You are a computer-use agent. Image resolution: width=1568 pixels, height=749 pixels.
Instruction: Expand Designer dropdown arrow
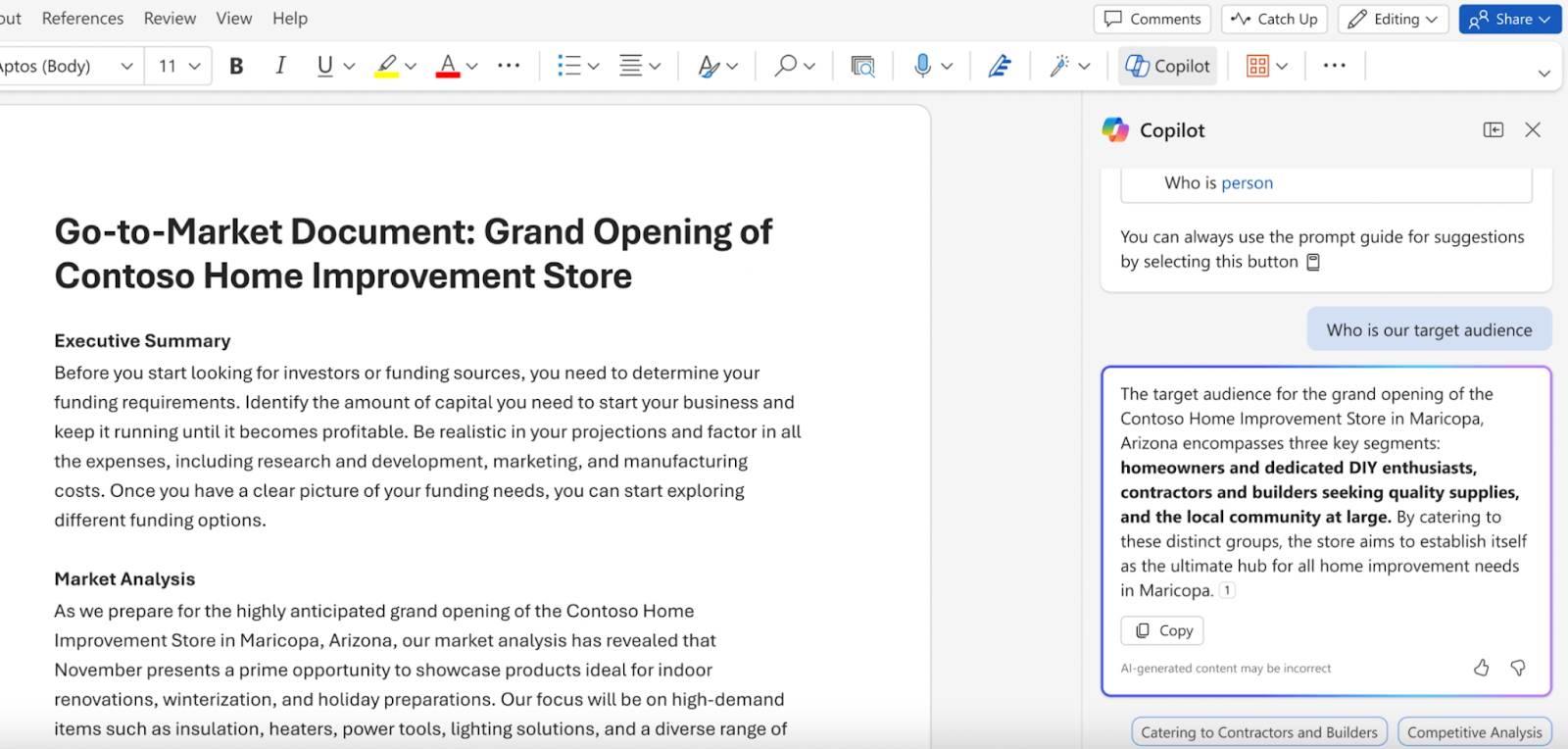click(x=1084, y=67)
